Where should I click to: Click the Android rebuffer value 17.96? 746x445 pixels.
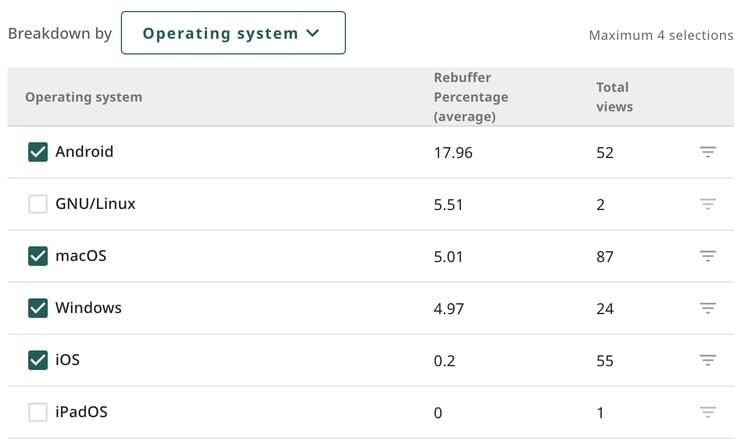pos(453,153)
